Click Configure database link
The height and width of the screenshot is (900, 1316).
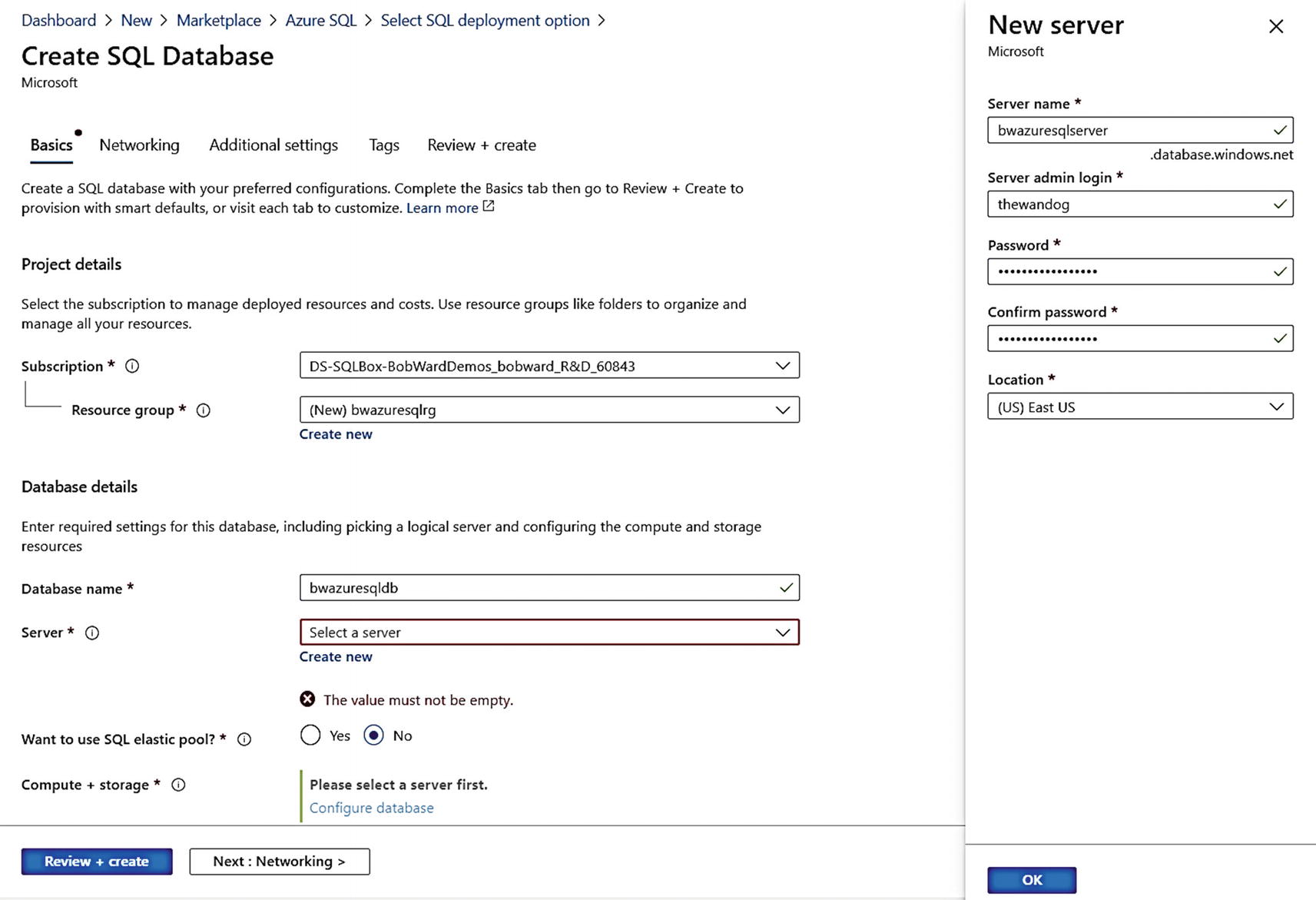coord(372,808)
